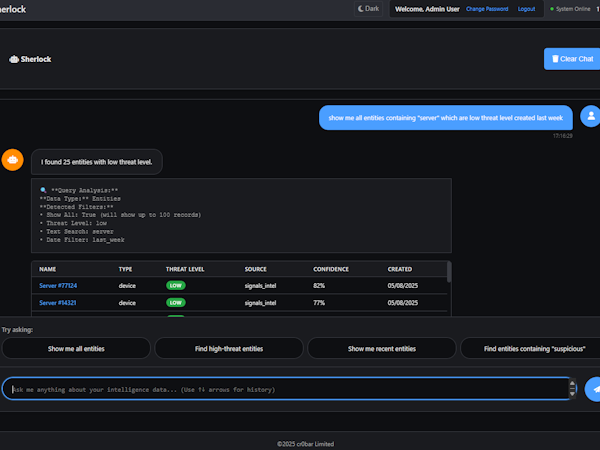This screenshot has height=450, width=600.
Task: Click the LOW badge for Server #77124
Action: (176, 285)
